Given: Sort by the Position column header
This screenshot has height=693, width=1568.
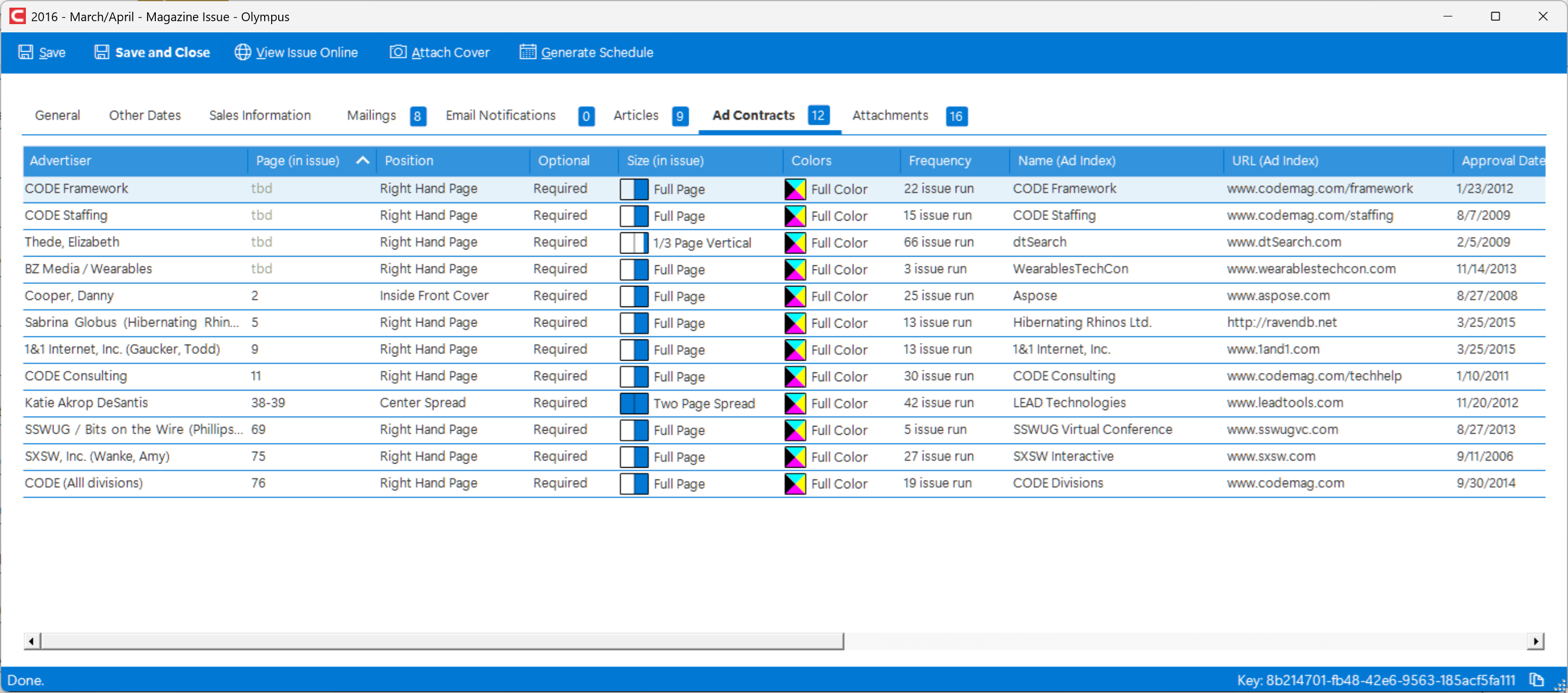Looking at the screenshot, I should click(453, 161).
